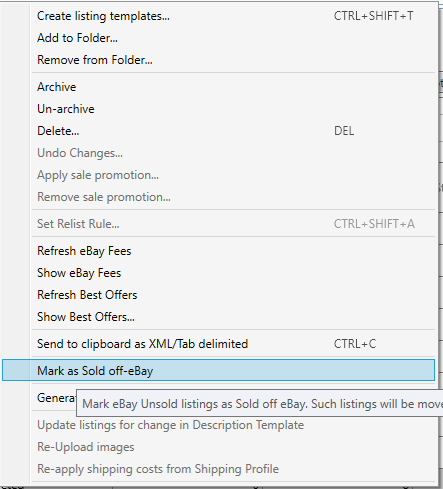Choose Add to Folder option
The width and height of the screenshot is (443, 489).
(x=218, y=38)
